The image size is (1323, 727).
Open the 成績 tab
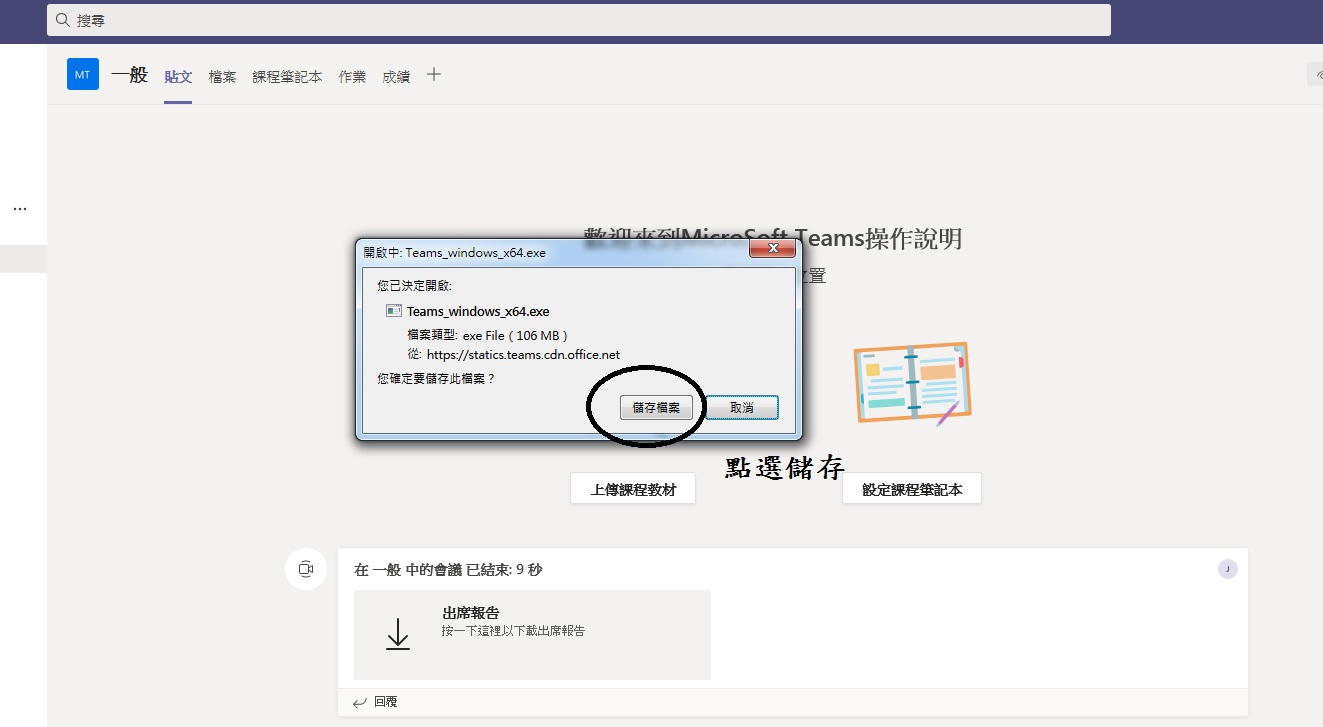tap(396, 76)
